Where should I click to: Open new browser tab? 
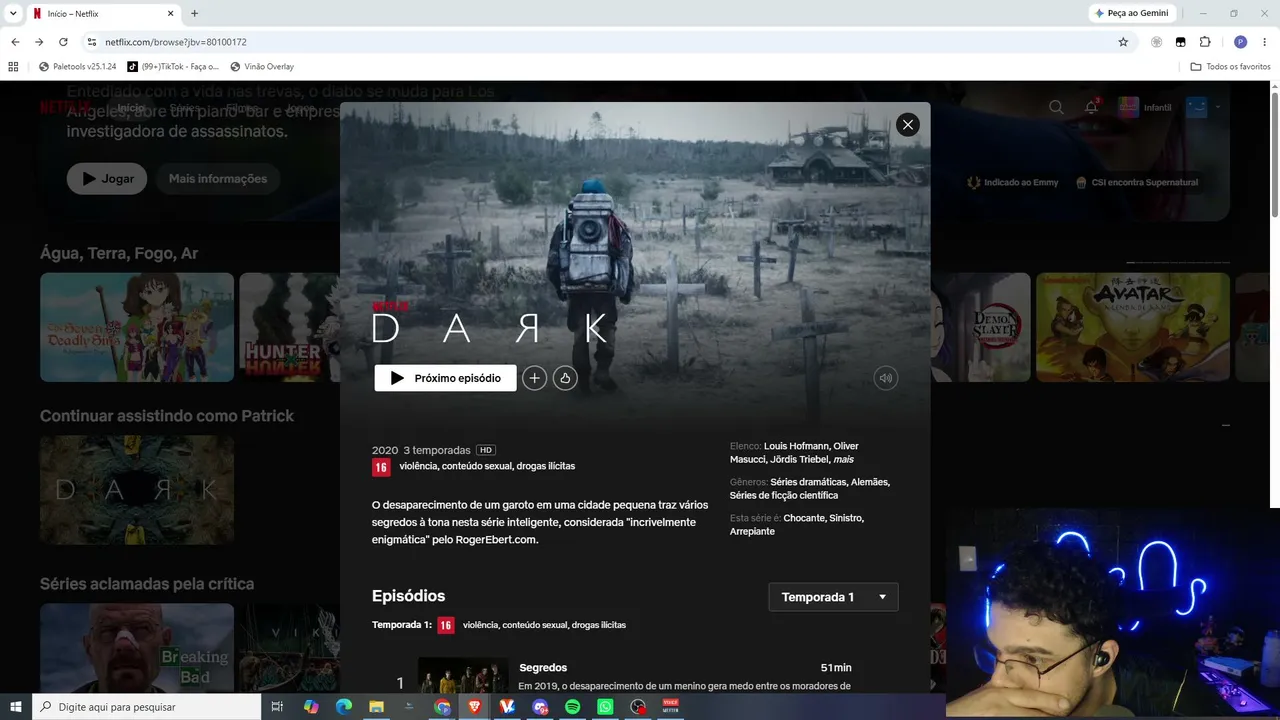click(x=194, y=13)
